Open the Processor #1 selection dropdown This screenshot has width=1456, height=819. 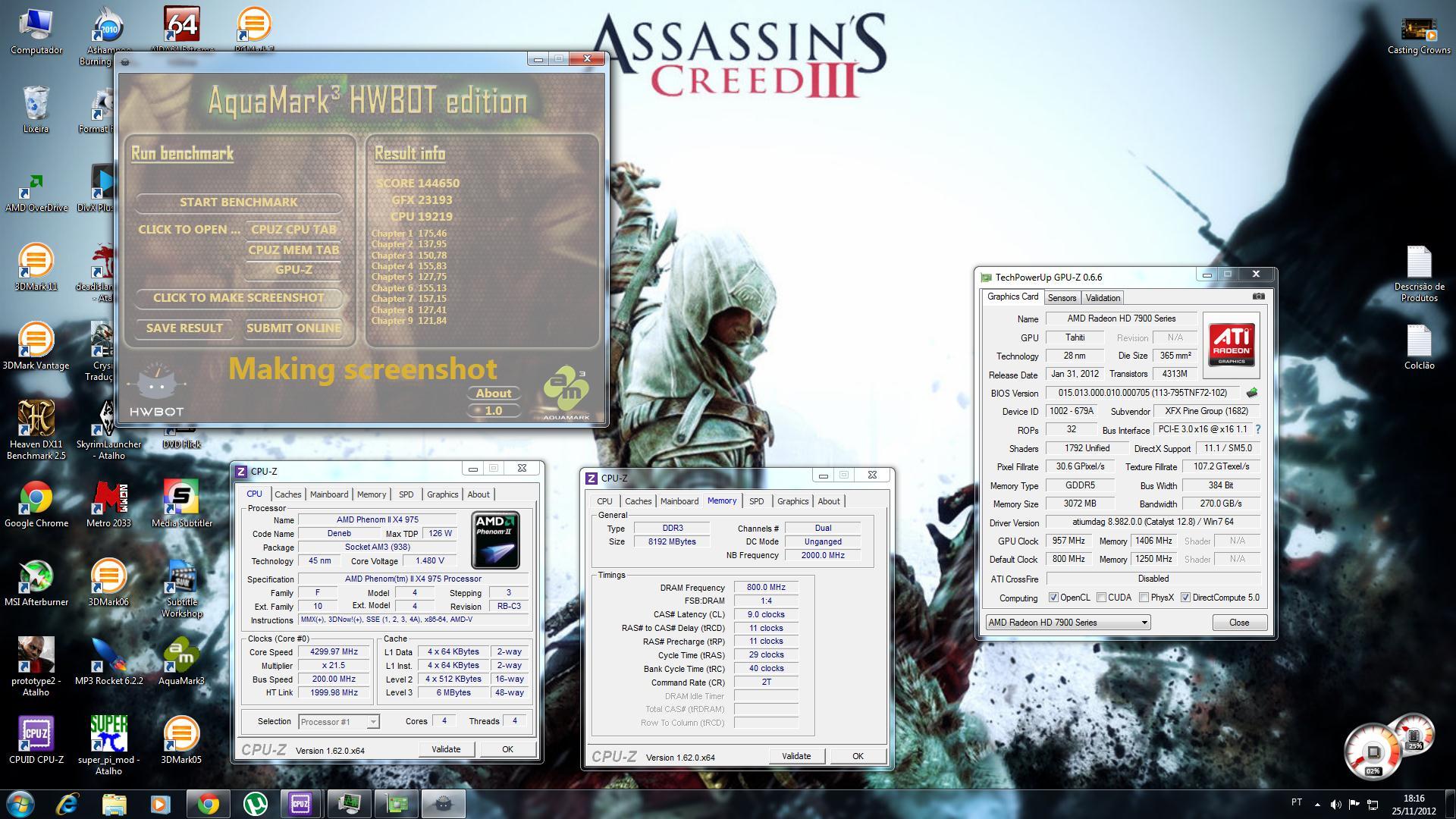(x=338, y=722)
